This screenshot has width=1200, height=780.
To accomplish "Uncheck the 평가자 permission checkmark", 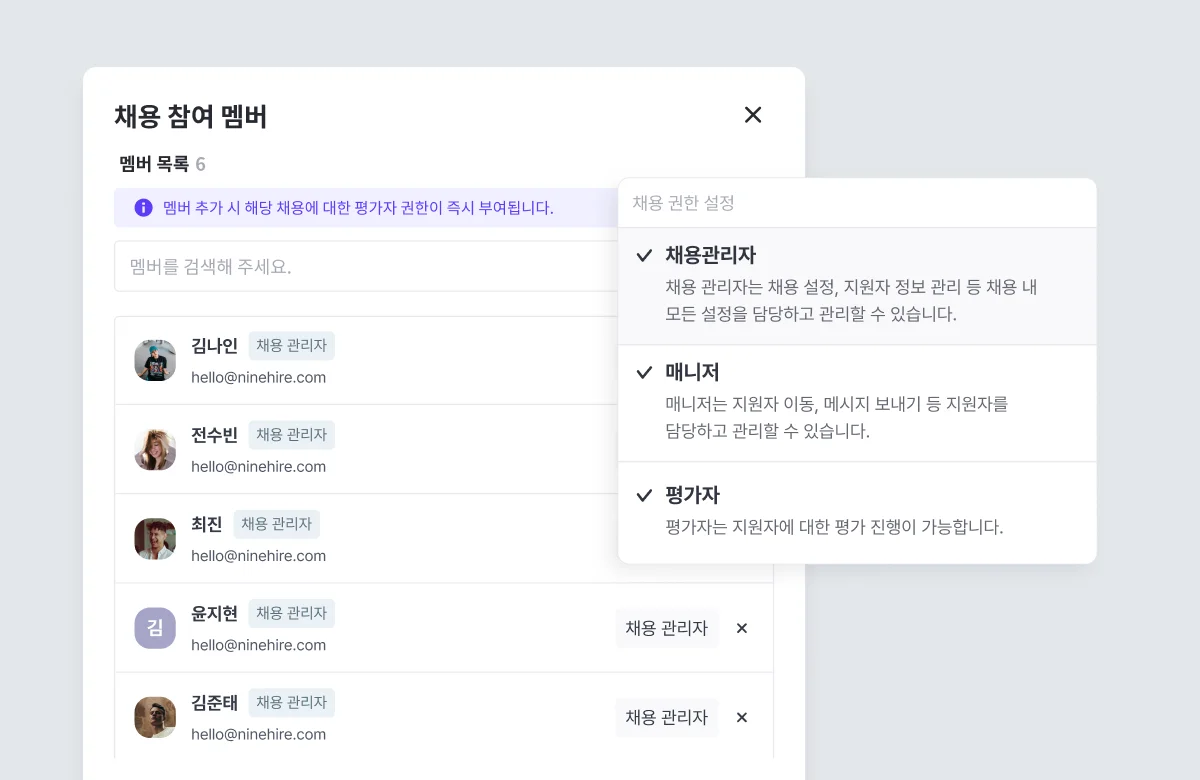I will click(644, 495).
